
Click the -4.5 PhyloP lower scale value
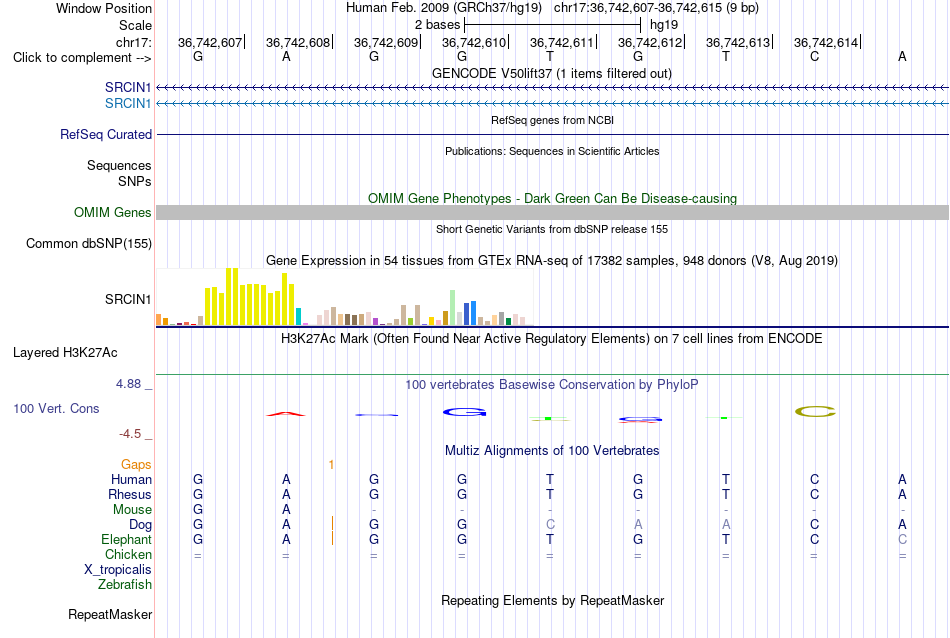130,434
